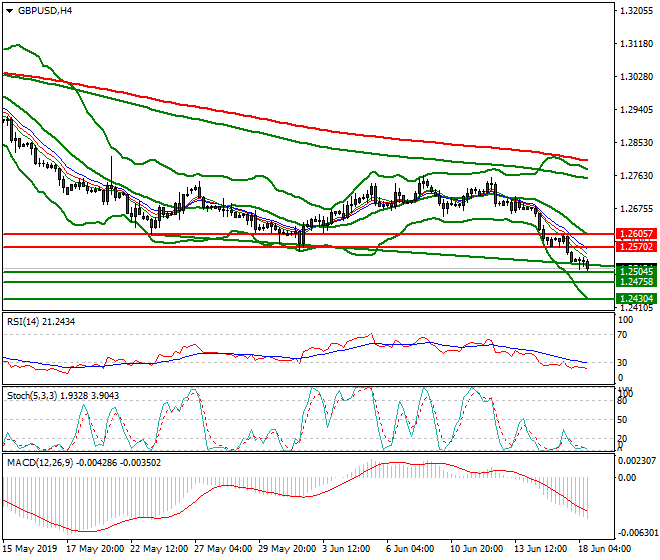Open the GBPUSD,H4 chart dropdown arrow

coord(9,11)
